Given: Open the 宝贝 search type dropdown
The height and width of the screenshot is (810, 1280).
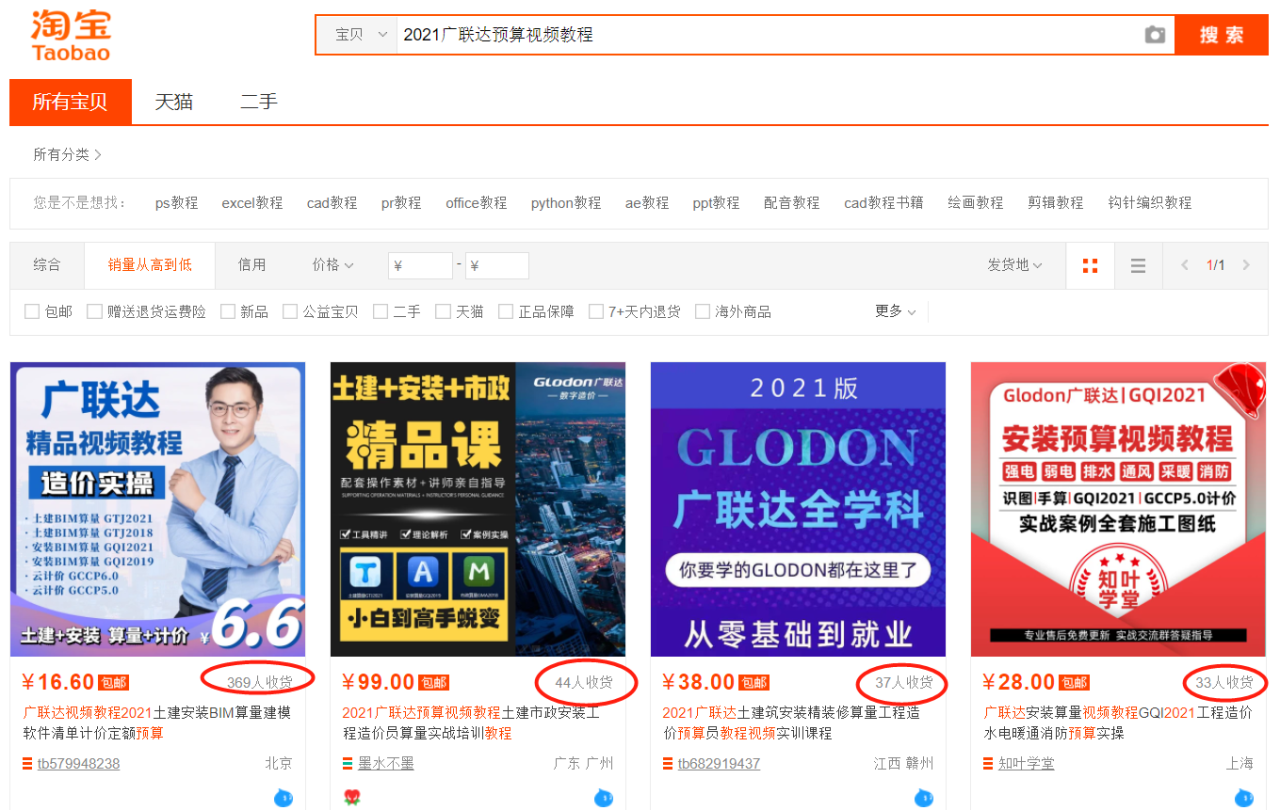Looking at the screenshot, I should coord(358,35).
